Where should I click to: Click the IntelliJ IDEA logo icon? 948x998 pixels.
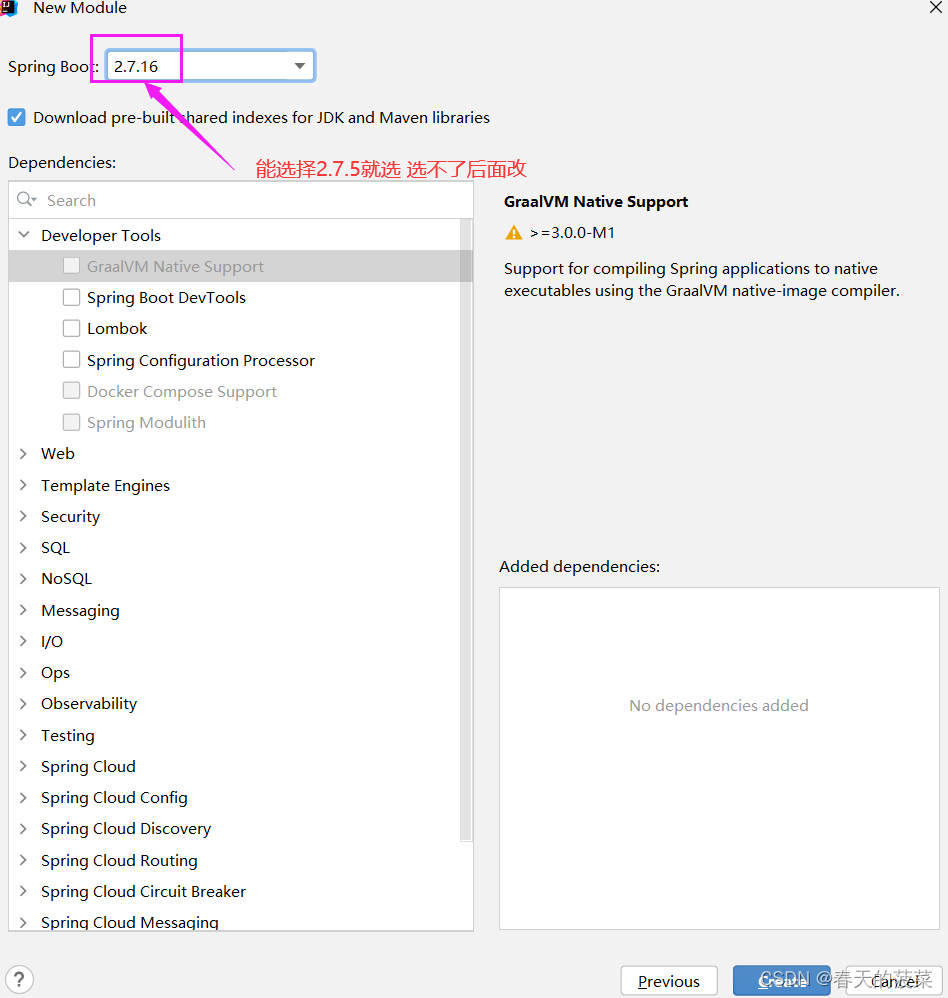coord(8,8)
